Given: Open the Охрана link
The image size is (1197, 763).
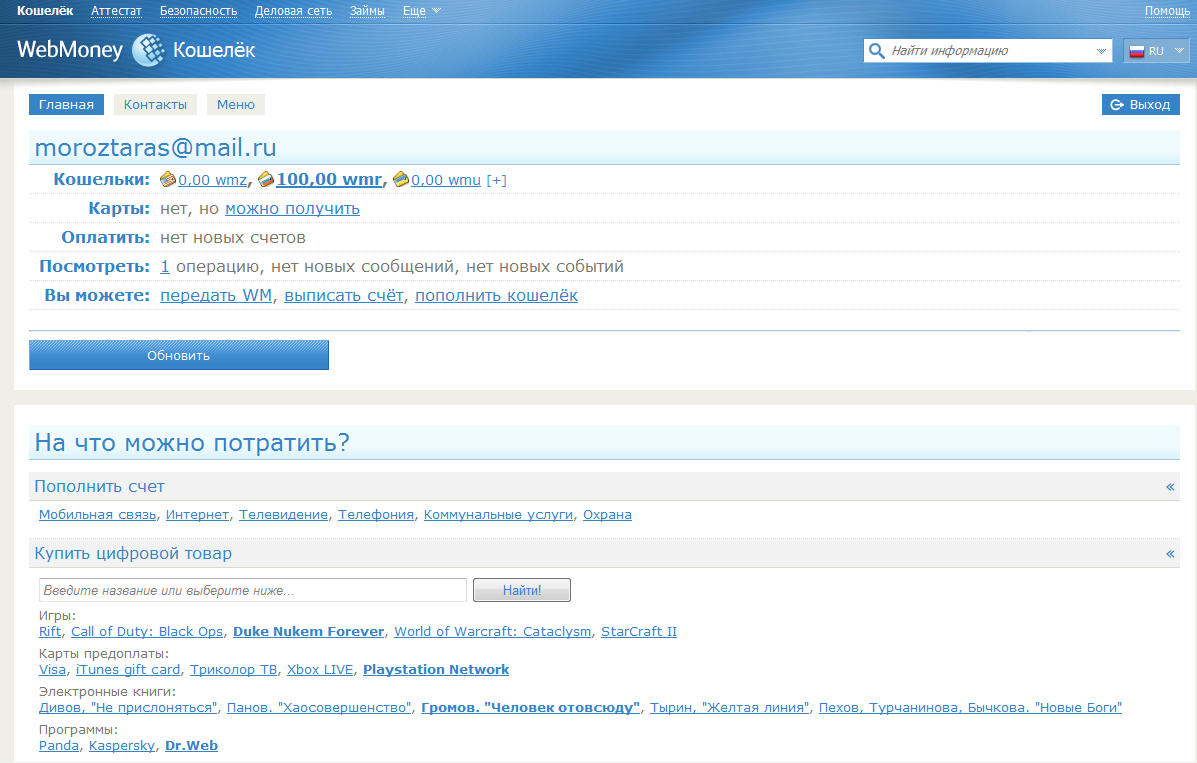Looking at the screenshot, I should coord(608,515).
